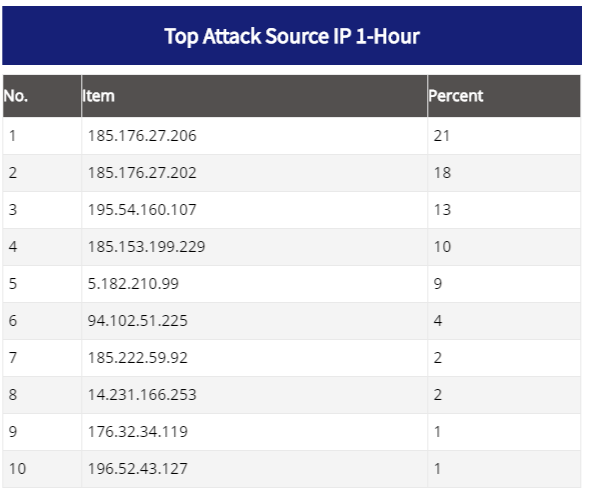The height and width of the screenshot is (493, 589).
Task: Click the percent value 13
Action: 442,210
